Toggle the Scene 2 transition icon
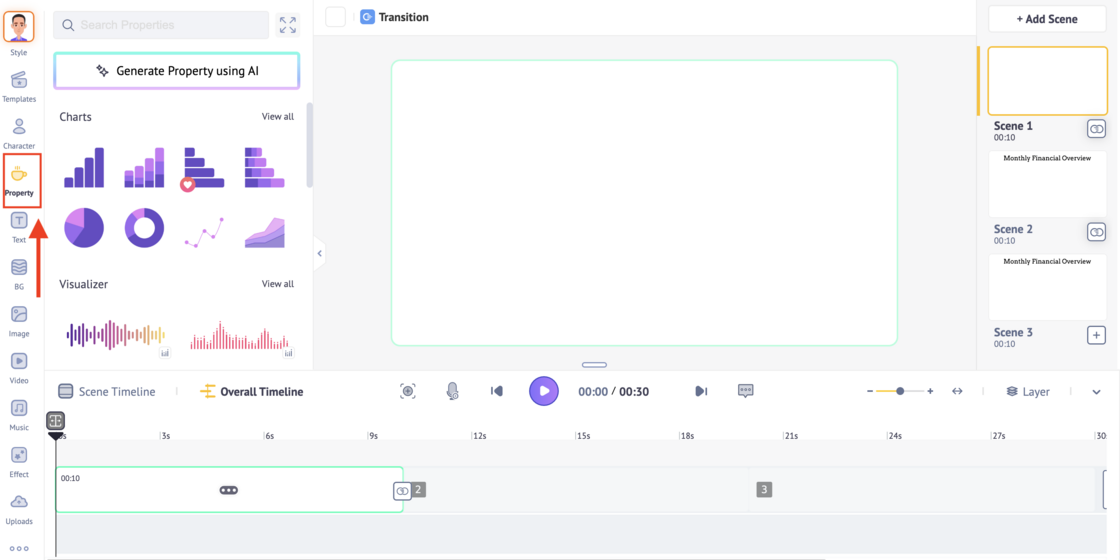 pyautogui.click(x=1096, y=232)
